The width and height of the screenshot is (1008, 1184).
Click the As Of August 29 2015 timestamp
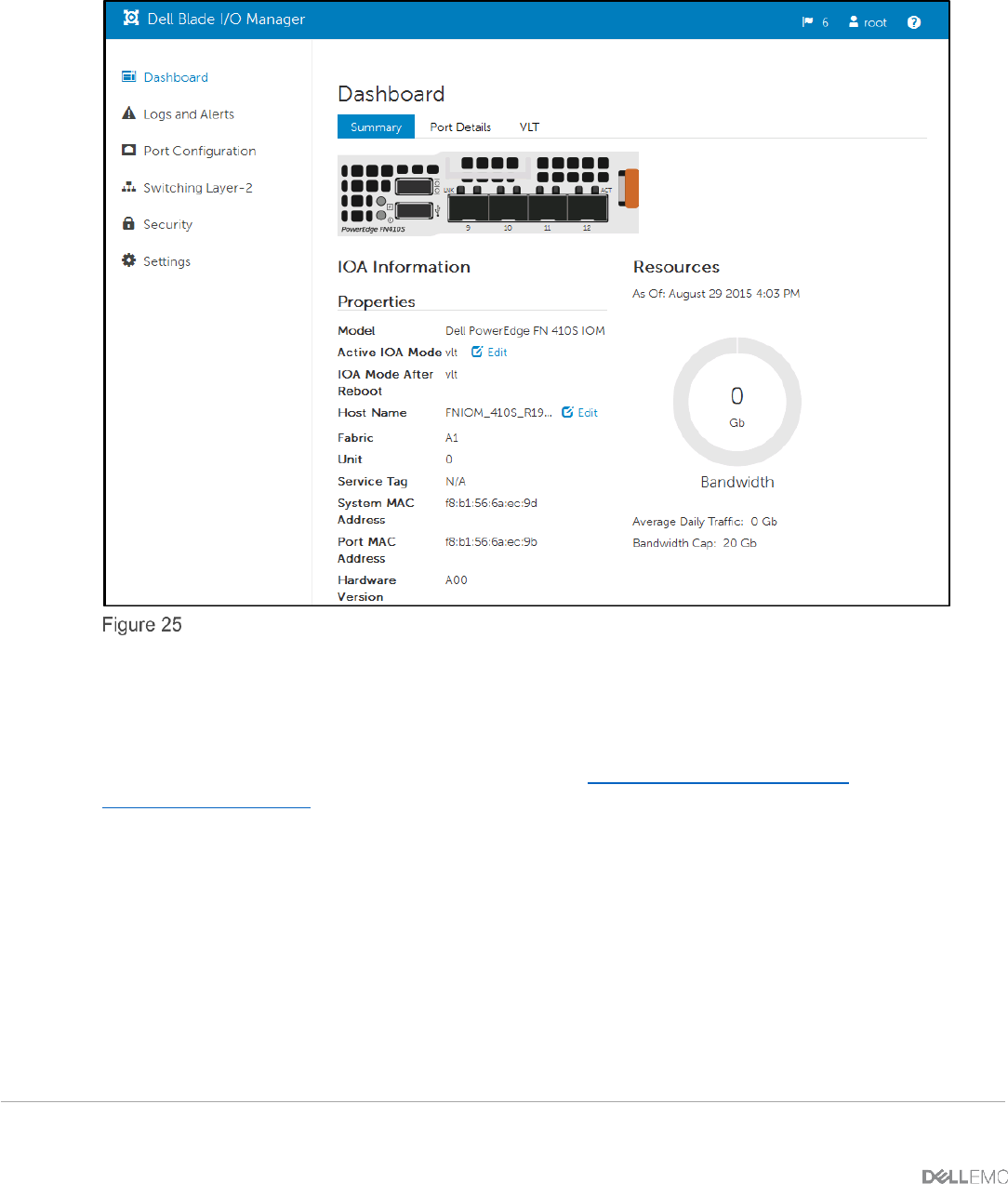coord(716,294)
